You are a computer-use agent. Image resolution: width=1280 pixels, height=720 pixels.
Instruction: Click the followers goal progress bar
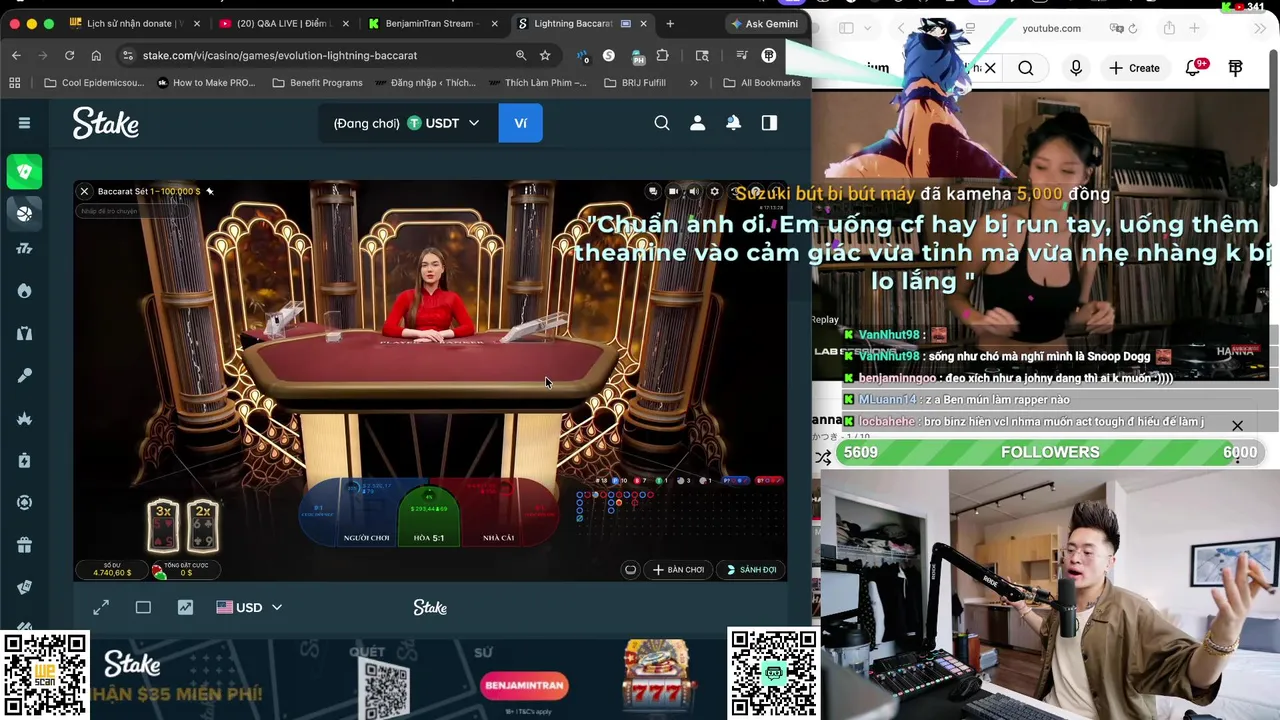click(x=1050, y=453)
